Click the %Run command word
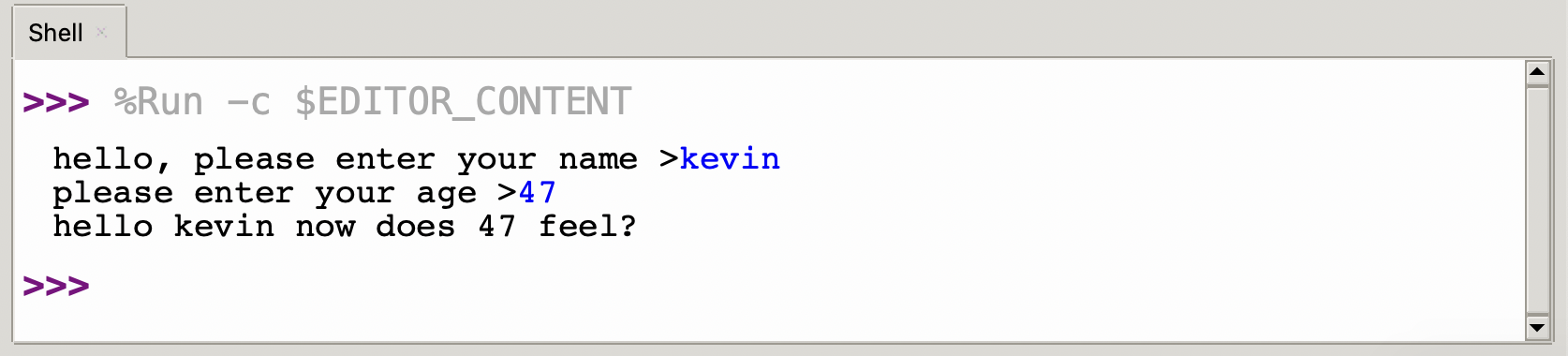 click(x=158, y=101)
